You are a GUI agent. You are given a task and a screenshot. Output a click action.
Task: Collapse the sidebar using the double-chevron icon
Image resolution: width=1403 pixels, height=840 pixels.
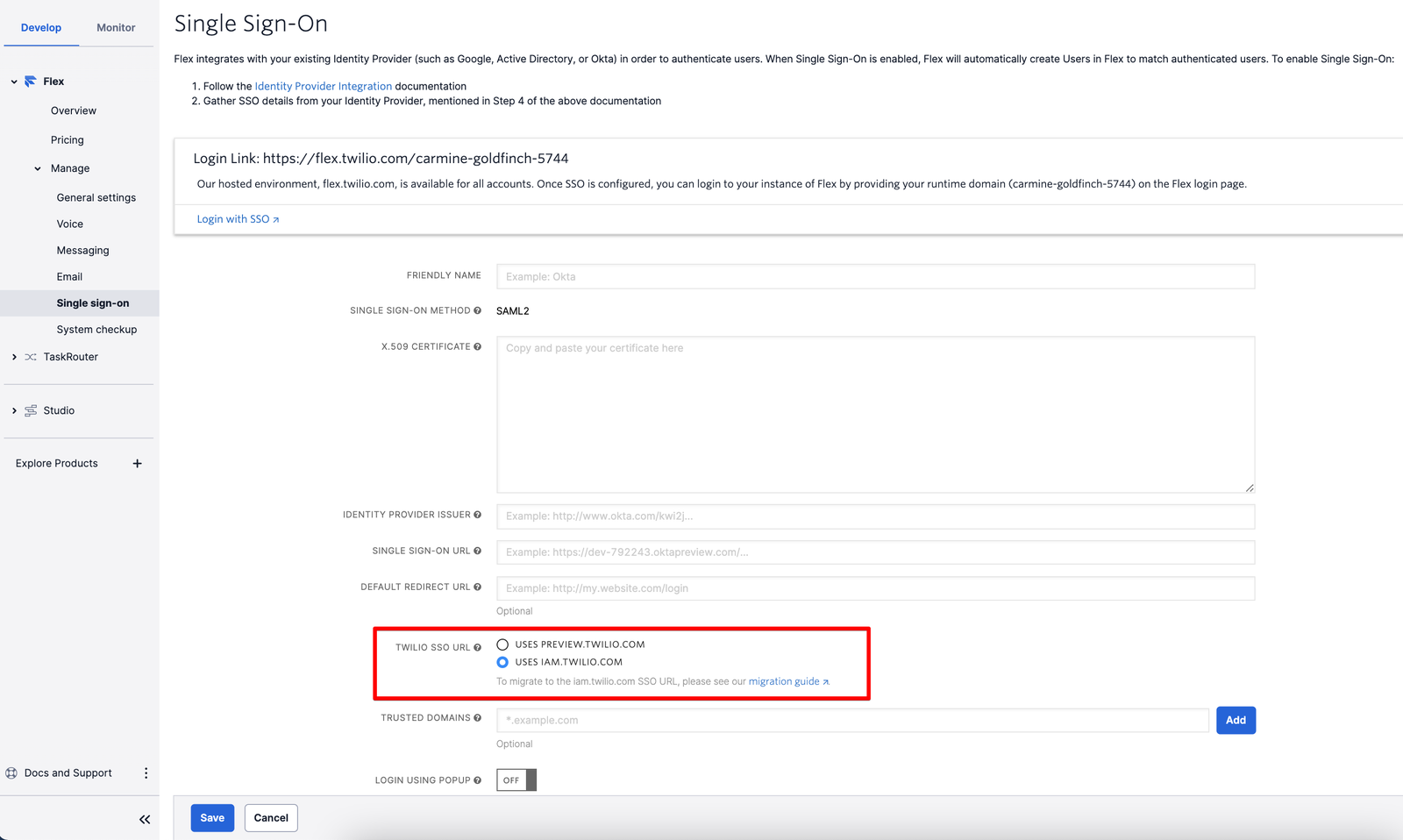(x=144, y=819)
